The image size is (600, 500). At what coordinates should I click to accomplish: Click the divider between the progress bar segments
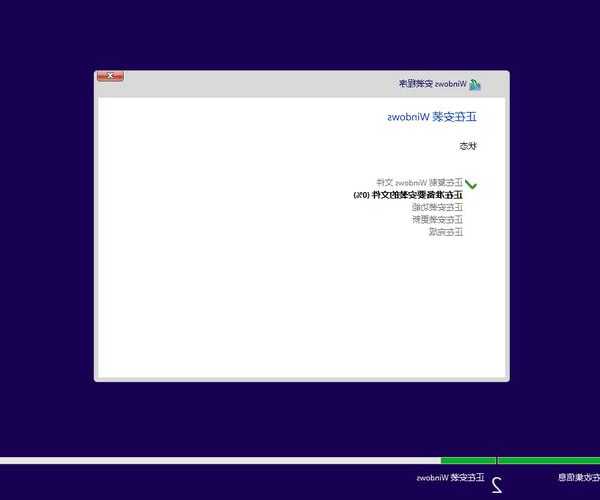point(497,461)
